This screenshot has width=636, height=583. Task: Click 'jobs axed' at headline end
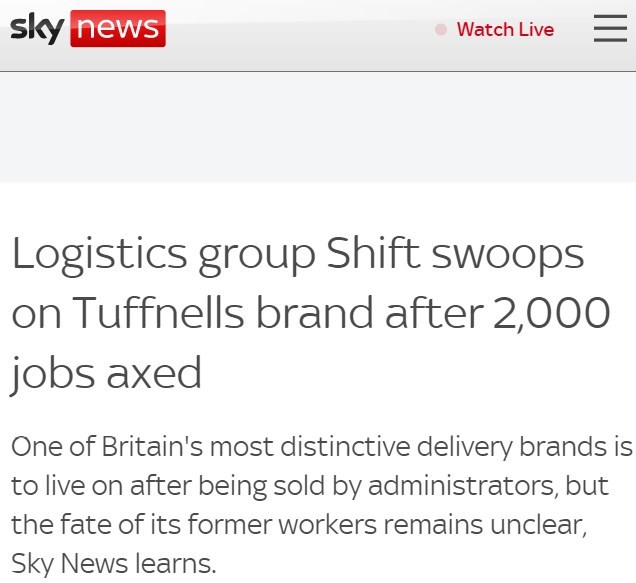coord(106,374)
